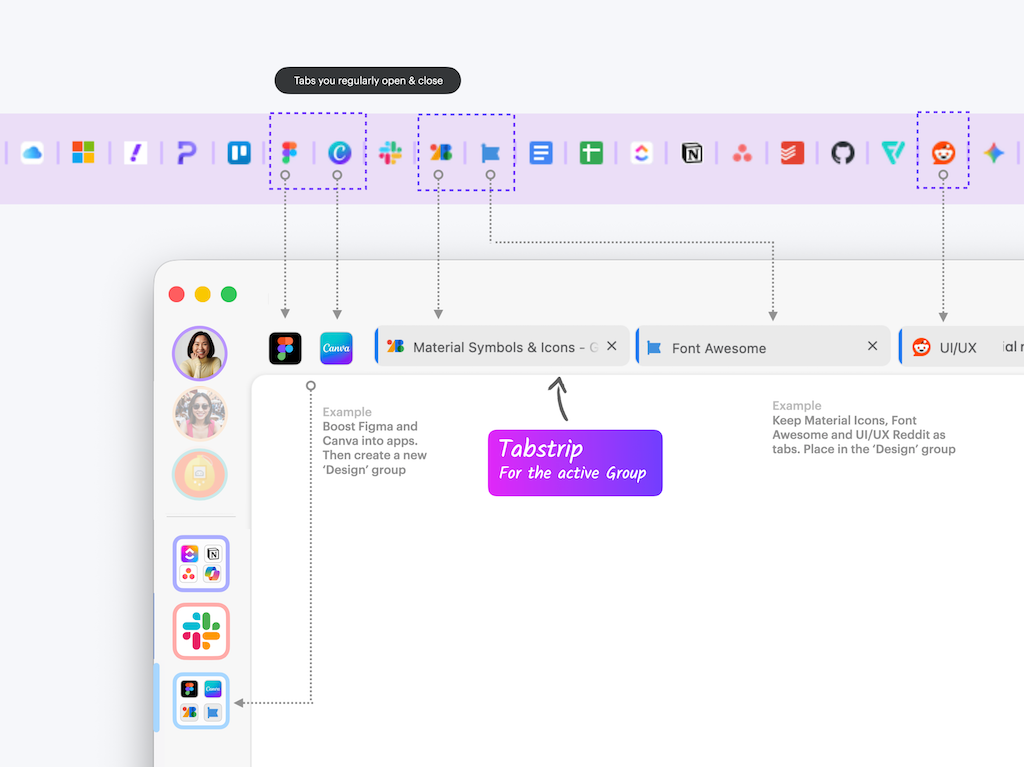Select the Trello icon in the top strip

239,153
